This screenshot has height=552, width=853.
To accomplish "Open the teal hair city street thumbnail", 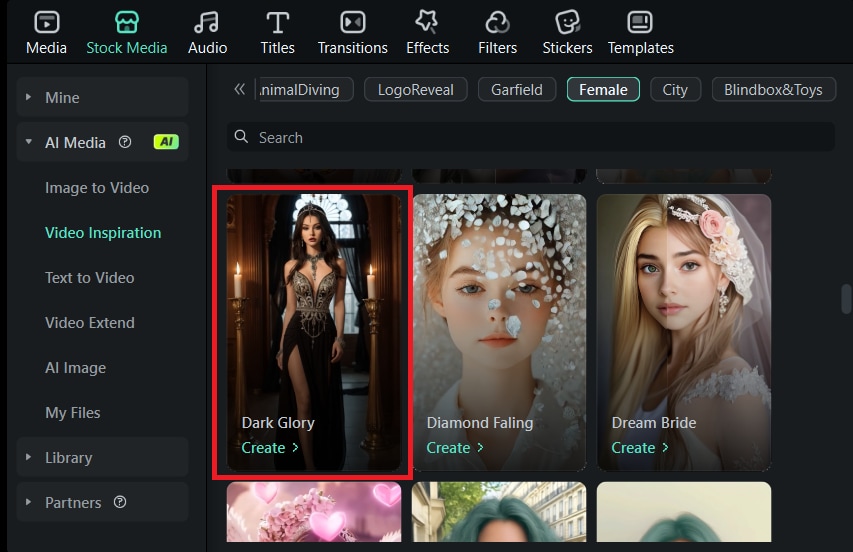I will pos(499,512).
